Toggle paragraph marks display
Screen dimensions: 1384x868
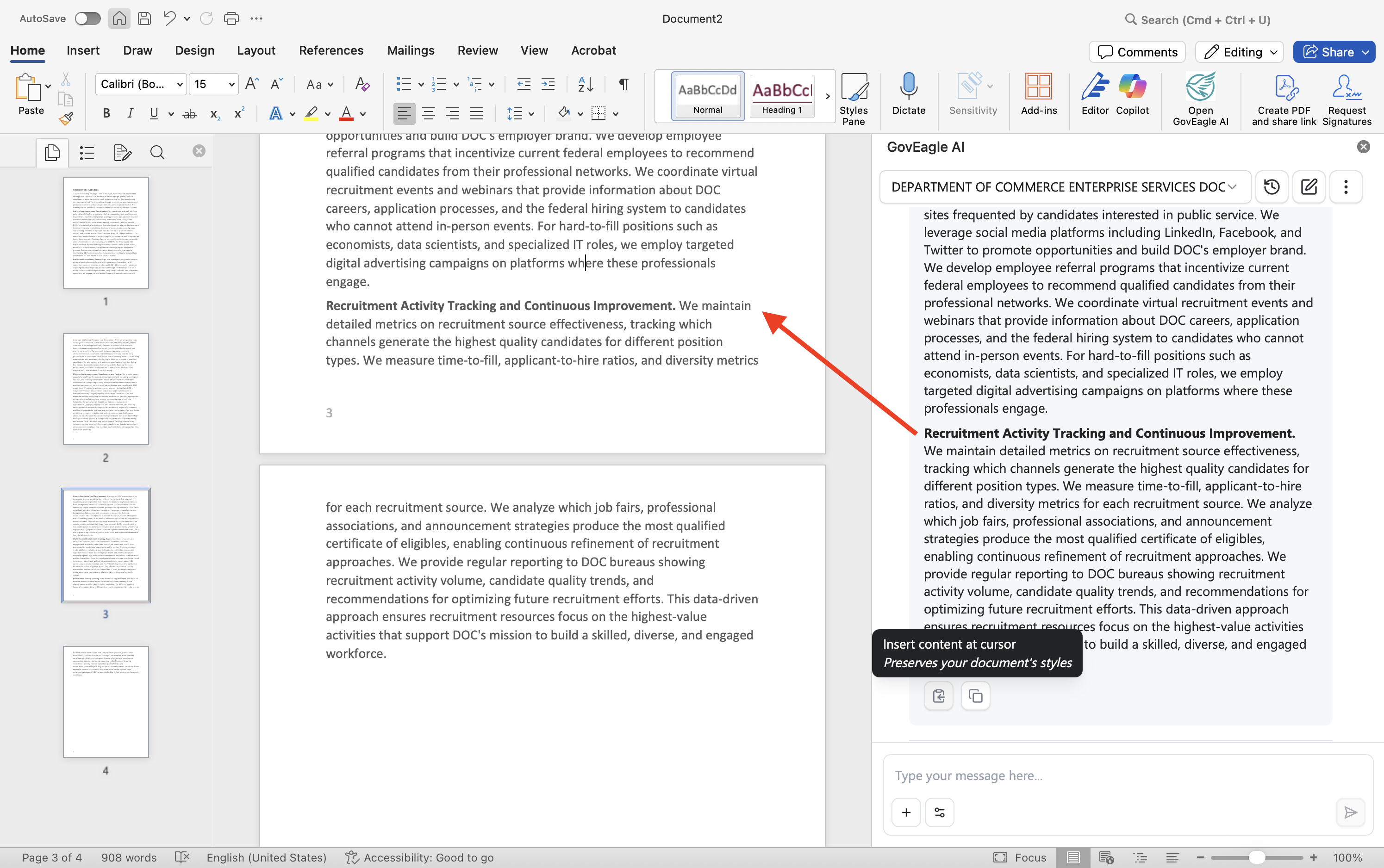[x=623, y=85]
